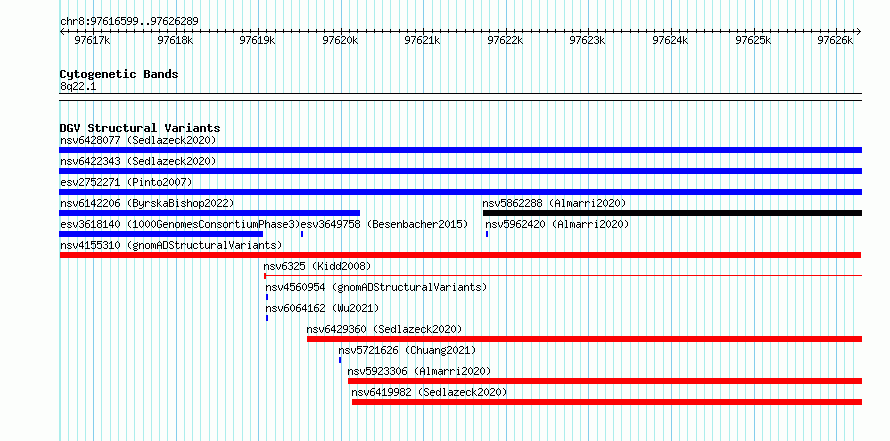Click esv3649758 (Besenbacher2015) label
The width and height of the screenshot is (890, 441).
[384, 224]
